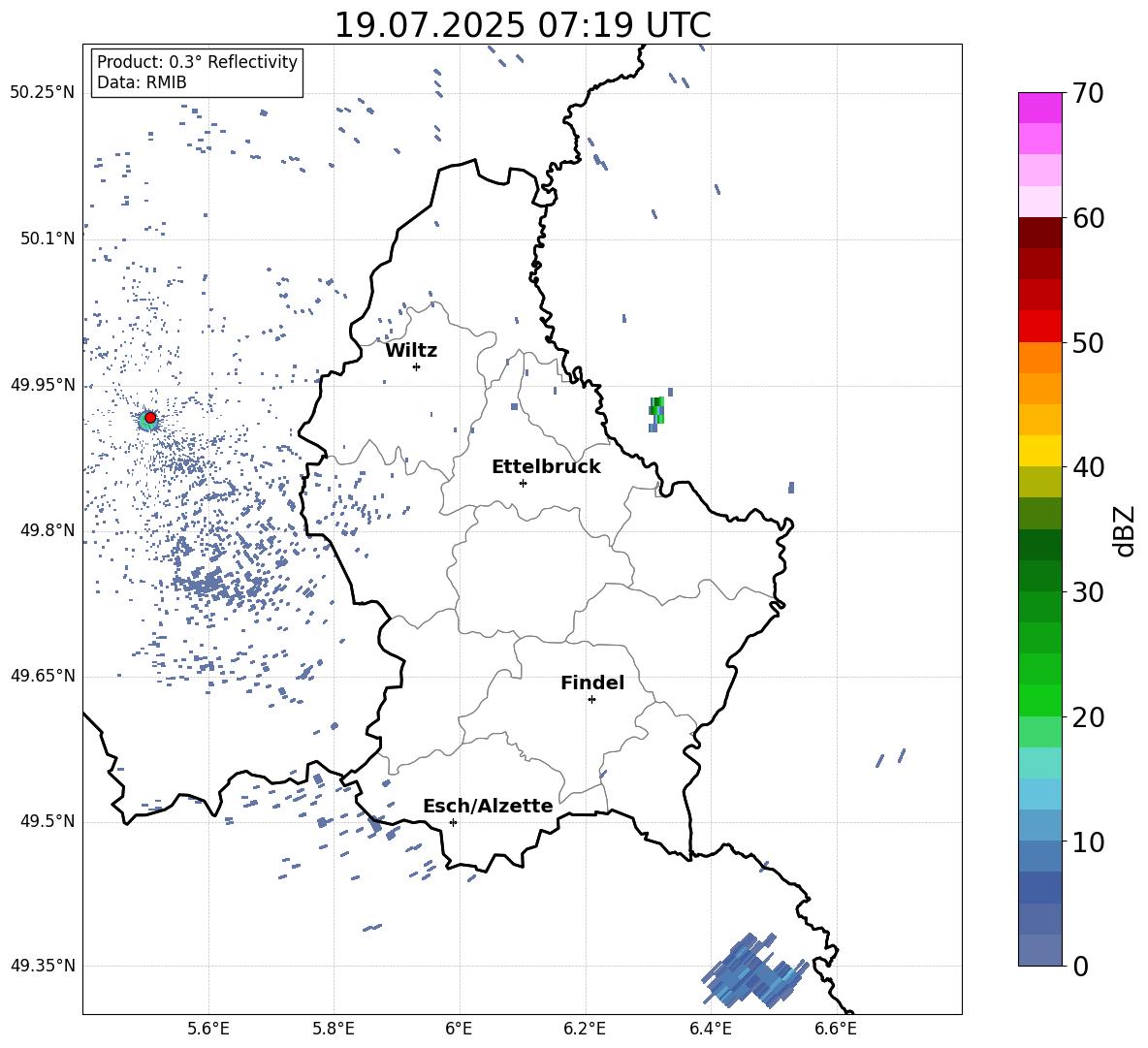This screenshot has width=1148, height=1048.
Task: Click the 5.8°E longitude label
Action: (x=334, y=1029)
